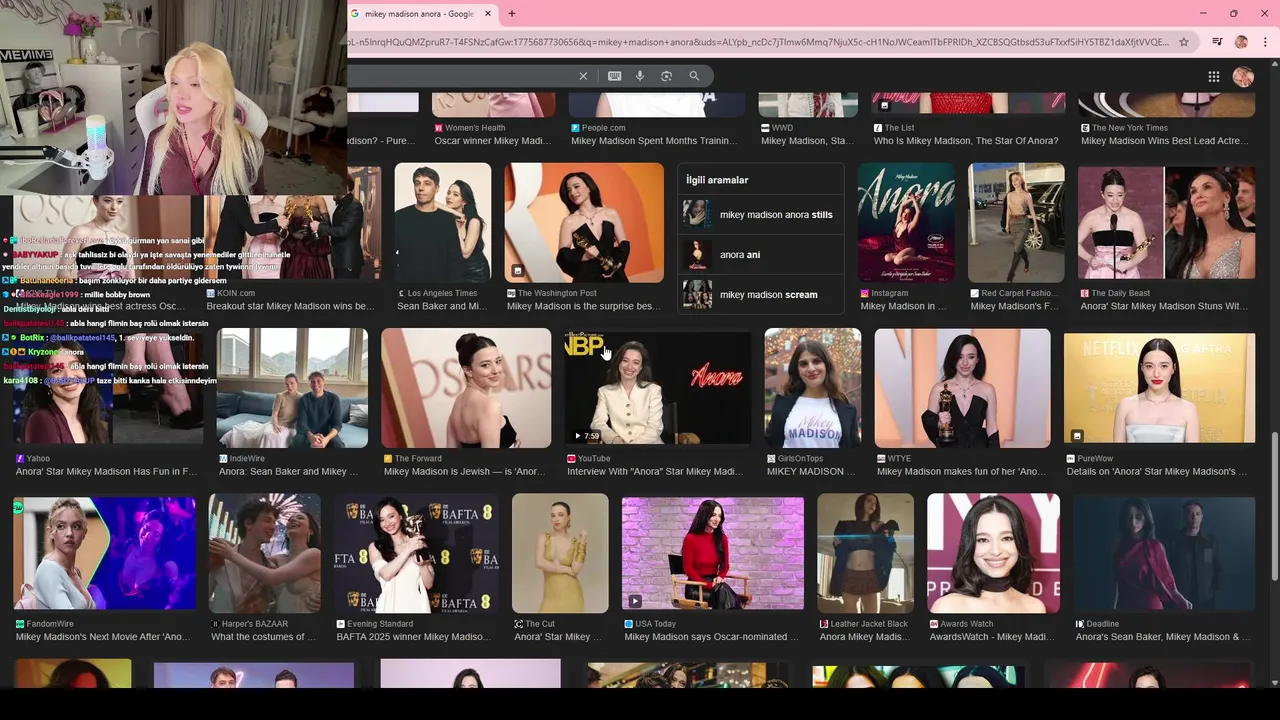Select related search mikey madison scream
This screenshot has width=1280, height=720.
coord(760,295)
